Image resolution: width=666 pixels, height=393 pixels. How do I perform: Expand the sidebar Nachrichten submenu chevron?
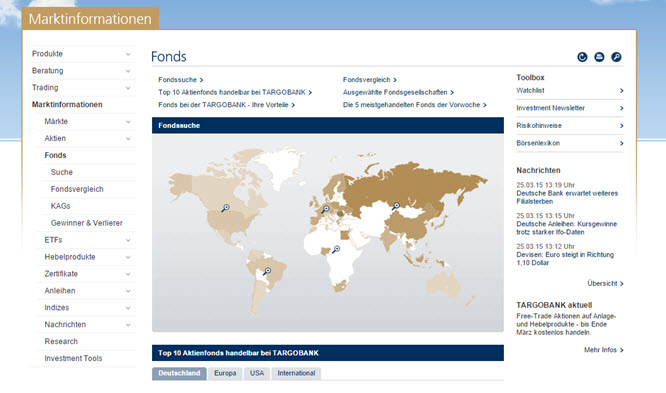[128, 325]
